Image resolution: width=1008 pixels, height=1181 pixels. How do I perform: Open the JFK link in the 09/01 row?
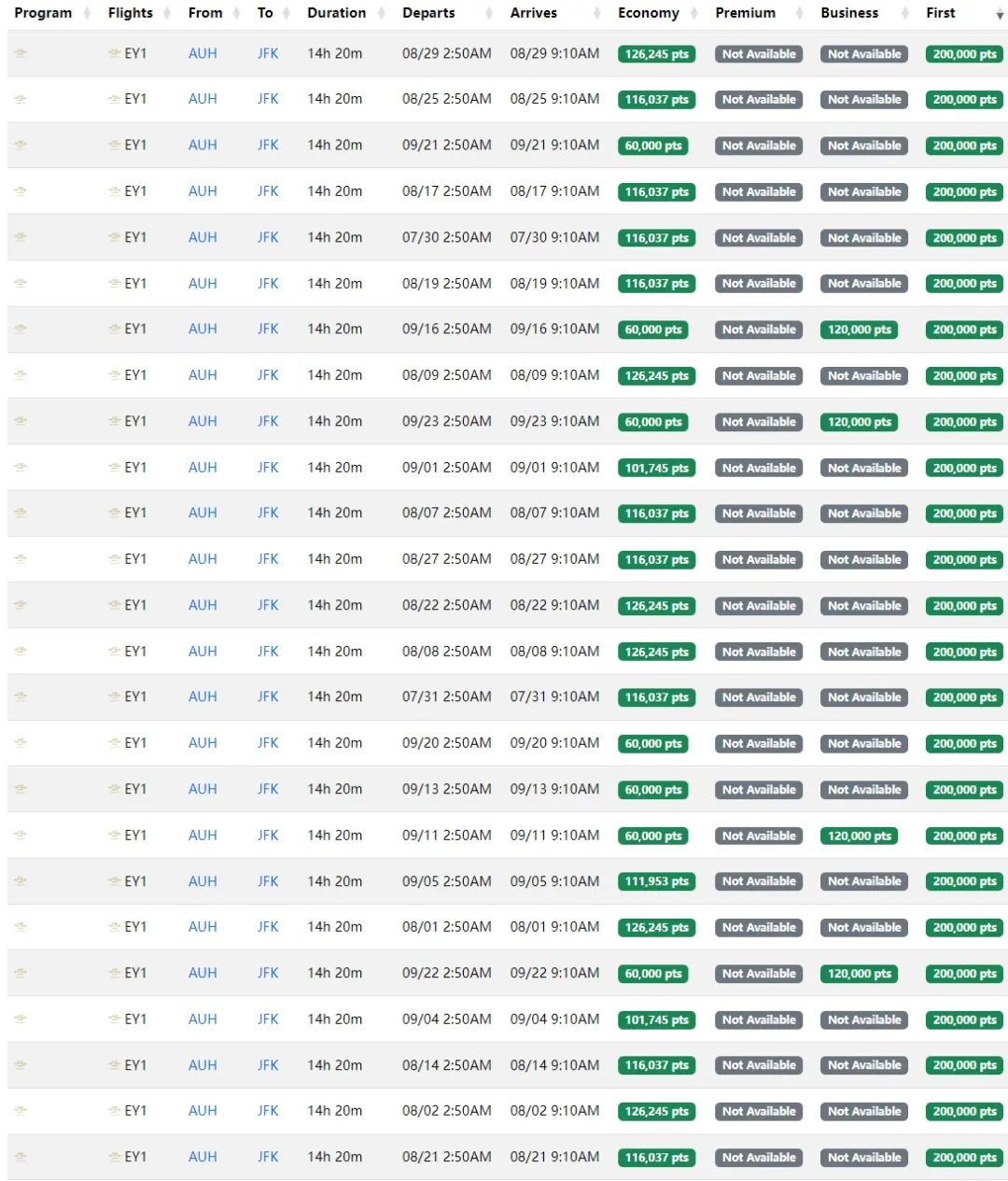(x=268, y=468)
